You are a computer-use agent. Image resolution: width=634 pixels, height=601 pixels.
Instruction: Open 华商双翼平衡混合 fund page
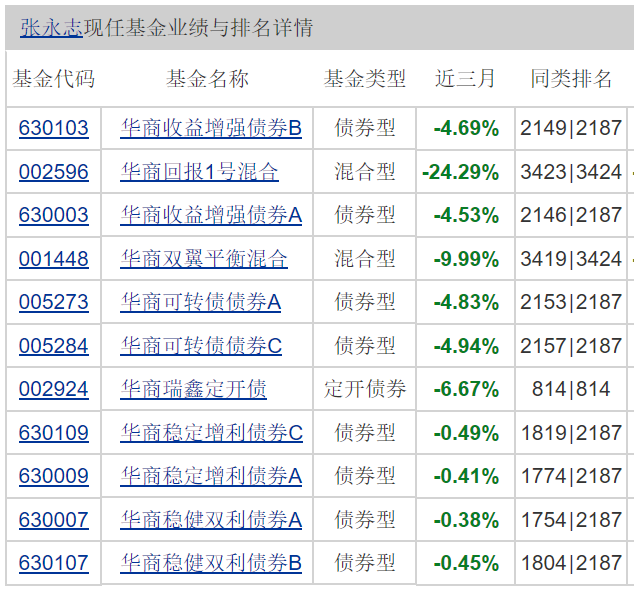204,259
